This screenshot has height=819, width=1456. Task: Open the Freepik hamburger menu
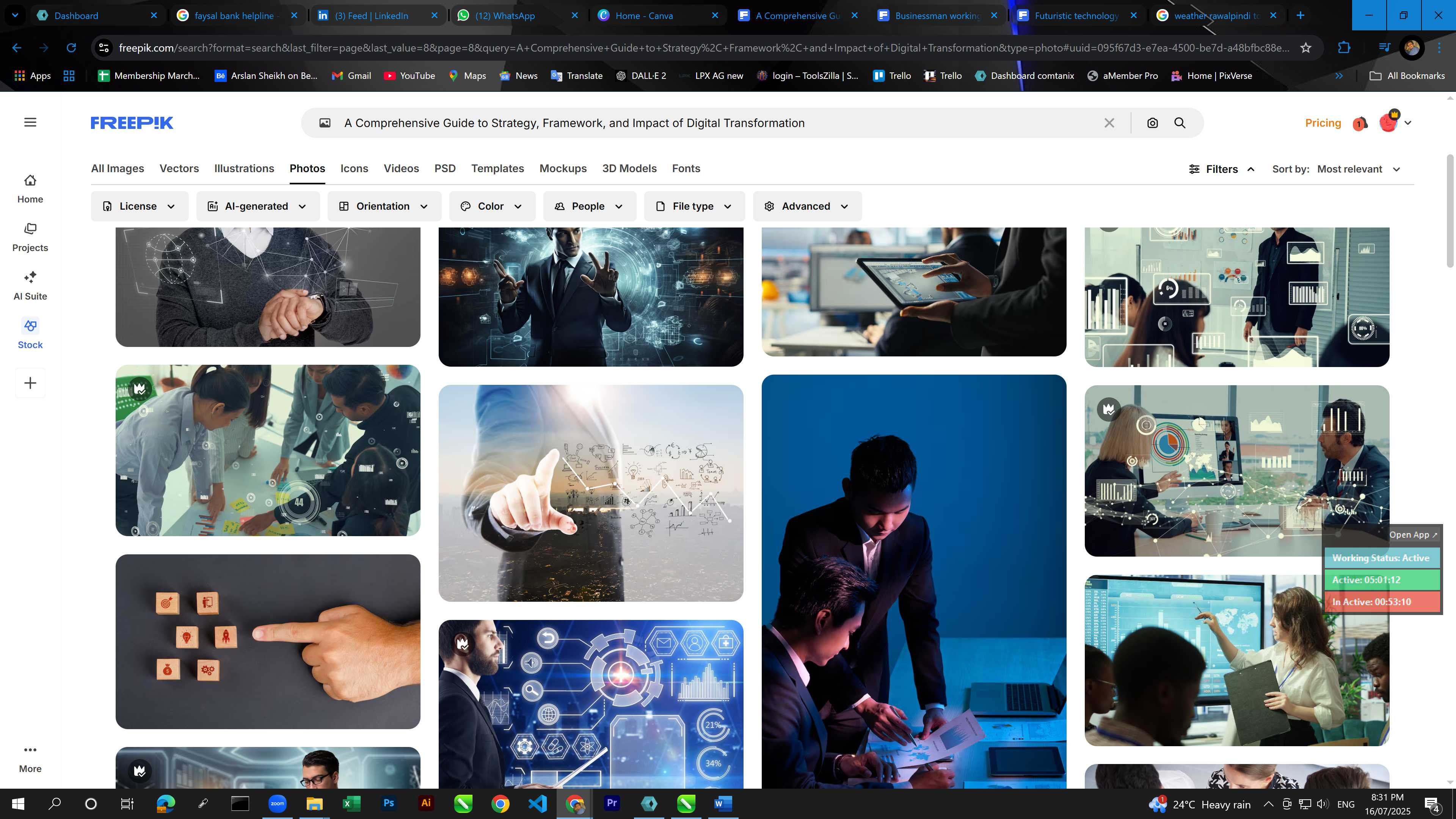(30, 122)
